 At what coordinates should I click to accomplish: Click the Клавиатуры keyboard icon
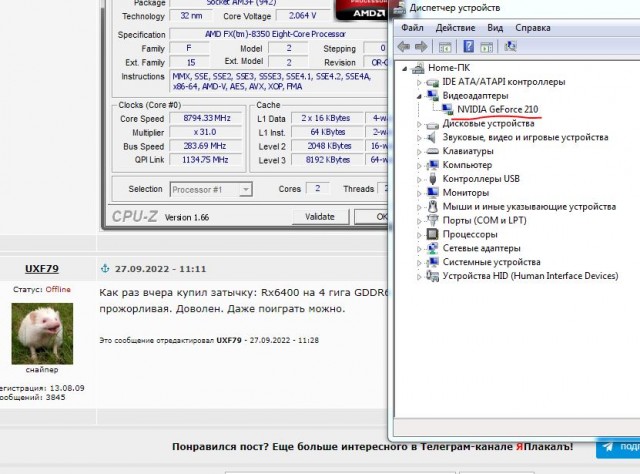[x=432, y=151]
